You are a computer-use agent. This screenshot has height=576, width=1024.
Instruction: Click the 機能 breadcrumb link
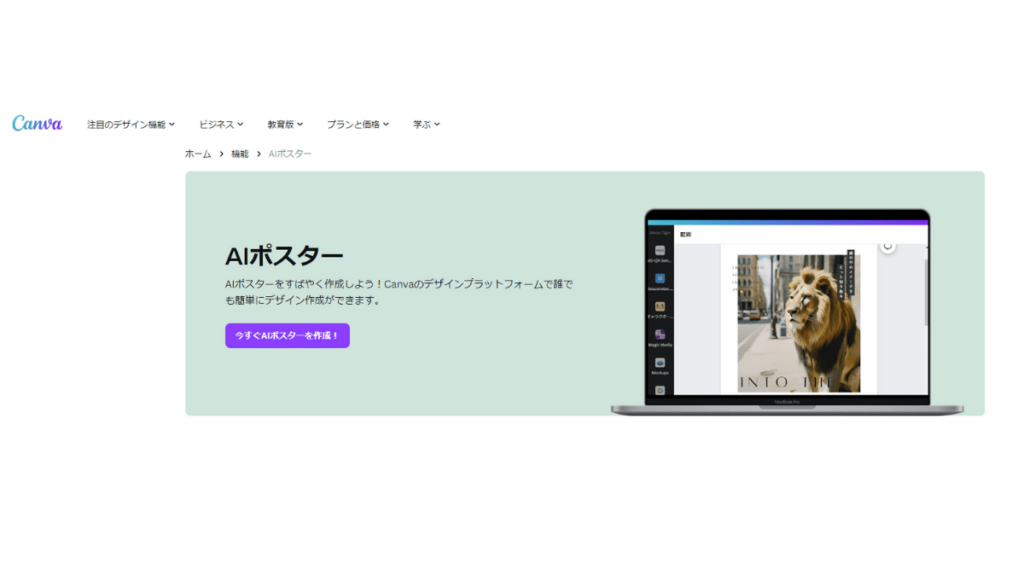coord(240,154)
